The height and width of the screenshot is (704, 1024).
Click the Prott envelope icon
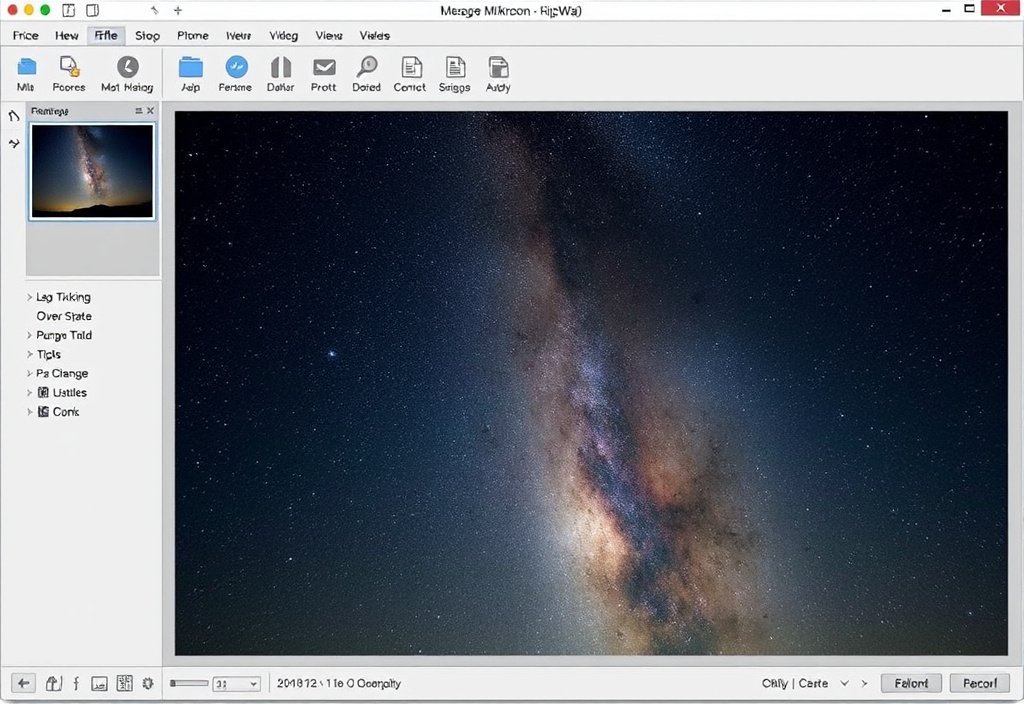pos(323,73)
